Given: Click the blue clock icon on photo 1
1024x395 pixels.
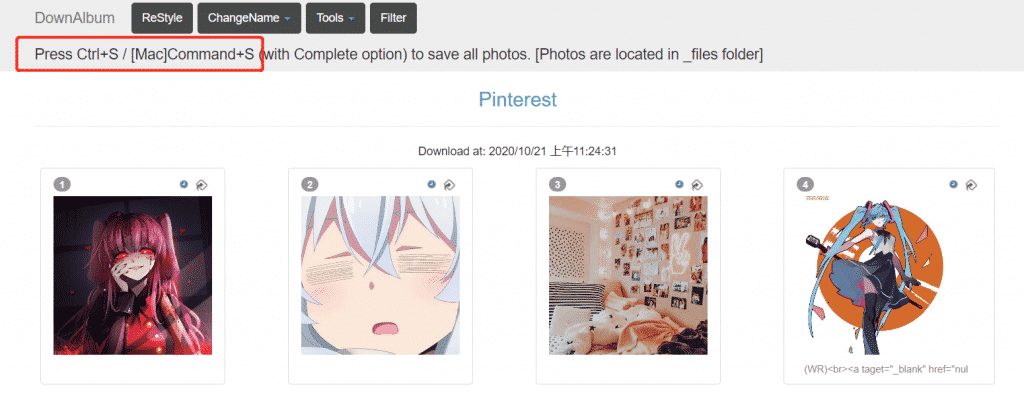Looking at the screenshot, I should [184, 185].
